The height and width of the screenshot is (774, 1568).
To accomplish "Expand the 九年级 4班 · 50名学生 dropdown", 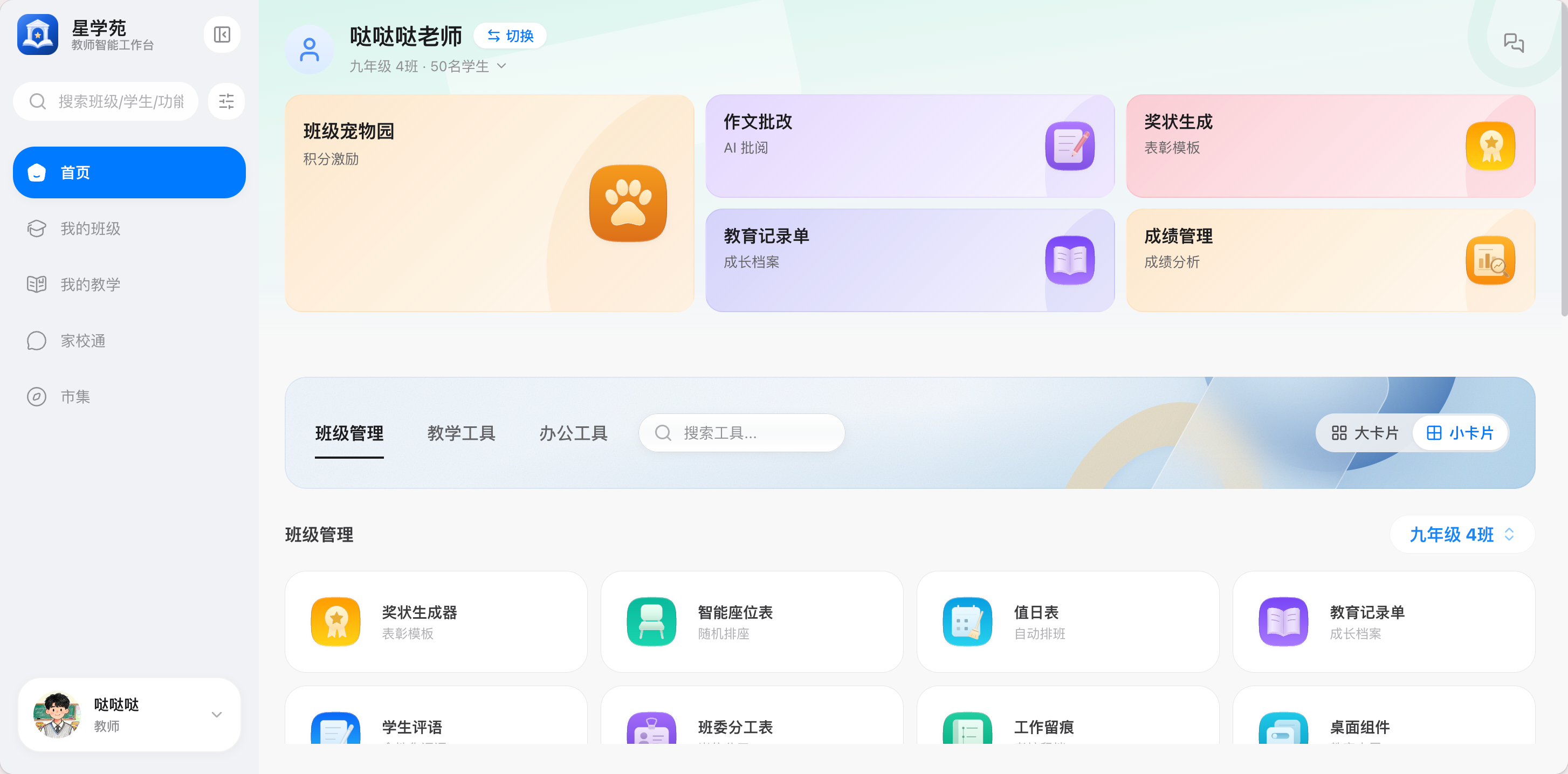I will pos(428,66).
